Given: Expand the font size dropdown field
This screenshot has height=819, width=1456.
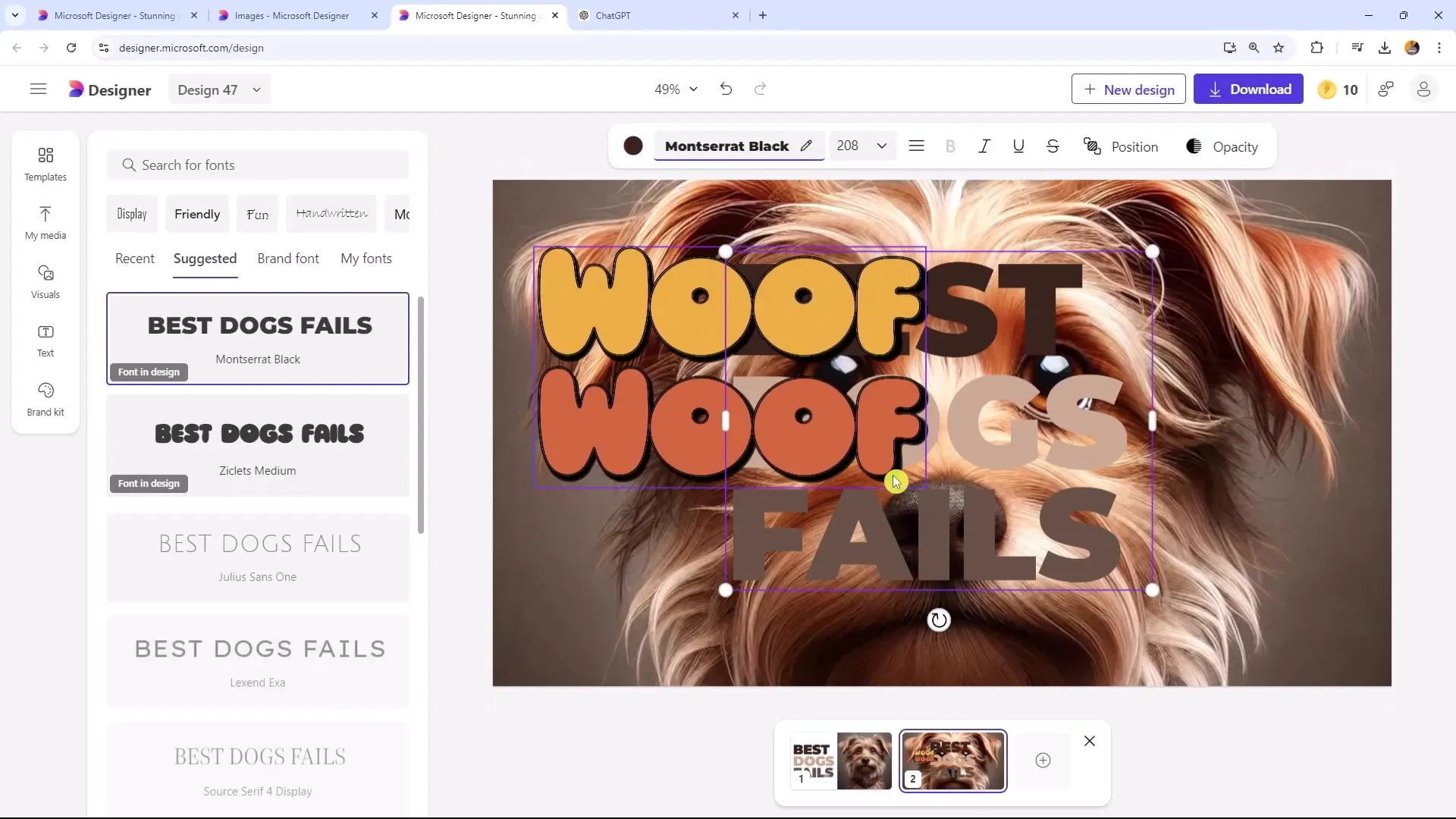Looking at the screenshot, I should coord(882,147).
